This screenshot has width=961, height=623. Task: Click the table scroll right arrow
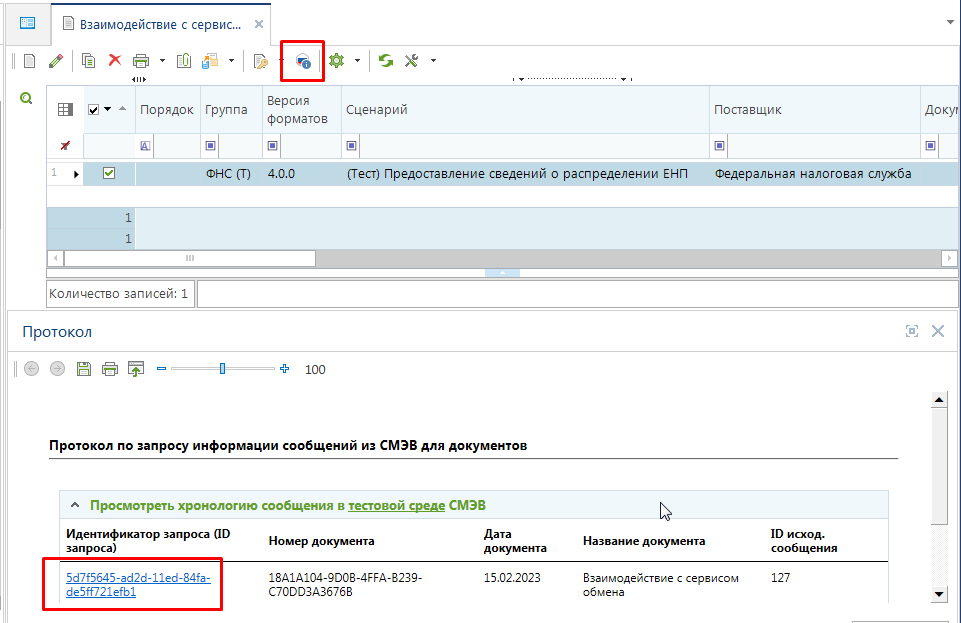949,259
